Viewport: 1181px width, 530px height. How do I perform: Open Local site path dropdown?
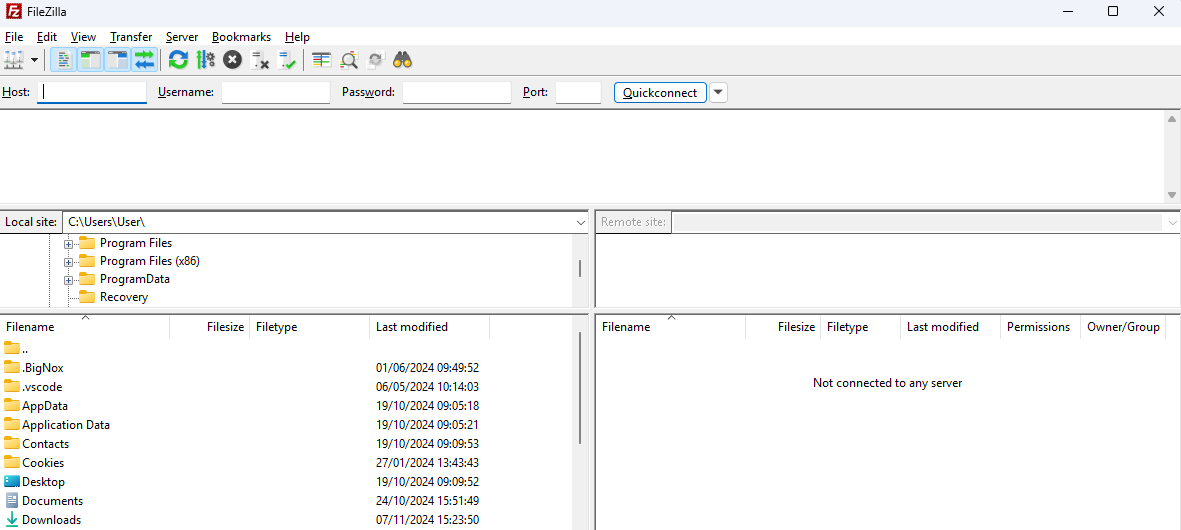point(581,223)
